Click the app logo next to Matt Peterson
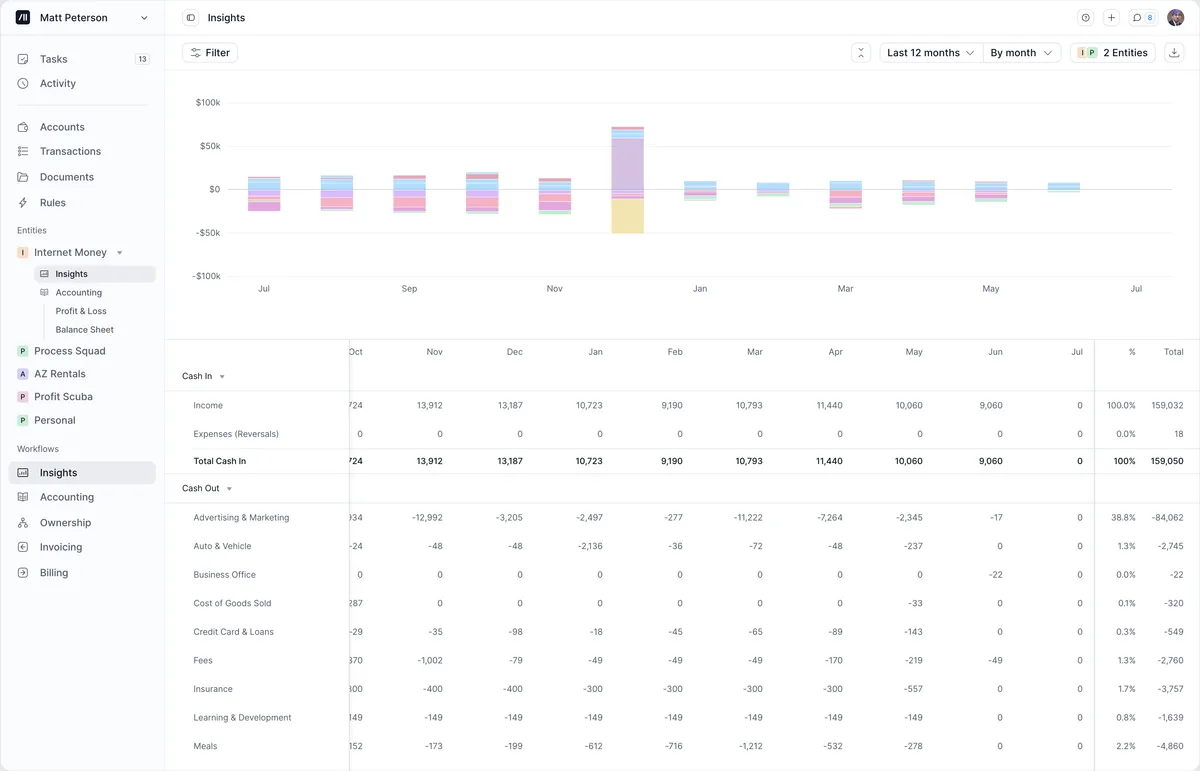The height and width of the screenshot is (771, 1200). click(23, 18)
